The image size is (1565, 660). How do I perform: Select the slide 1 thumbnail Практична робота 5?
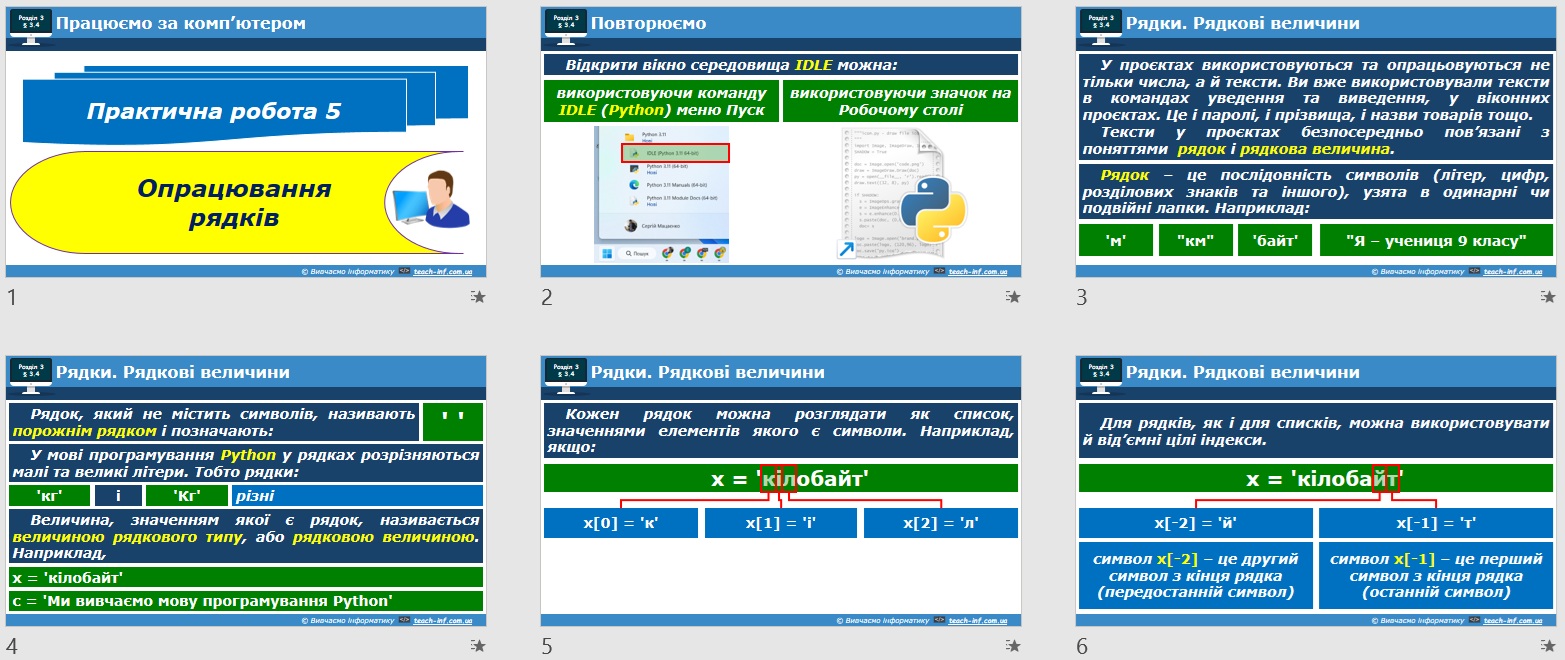point(246,142)
